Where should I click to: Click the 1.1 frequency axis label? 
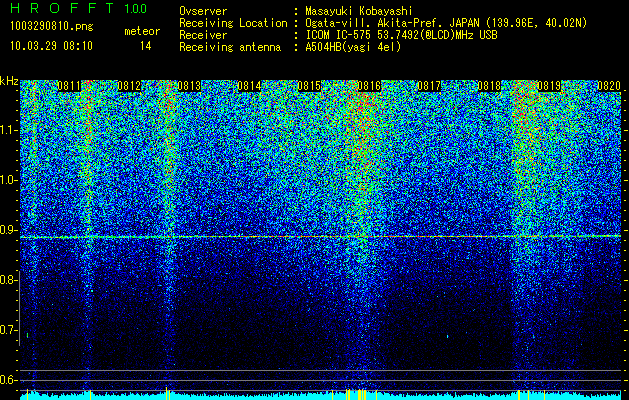9,130
